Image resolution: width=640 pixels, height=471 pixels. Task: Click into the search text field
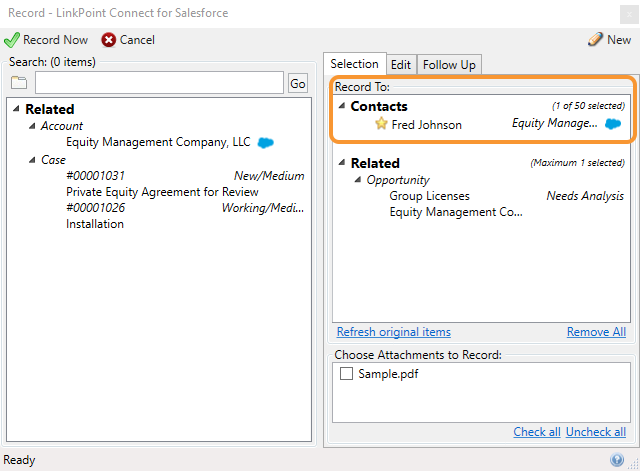[x=159, y=83]
